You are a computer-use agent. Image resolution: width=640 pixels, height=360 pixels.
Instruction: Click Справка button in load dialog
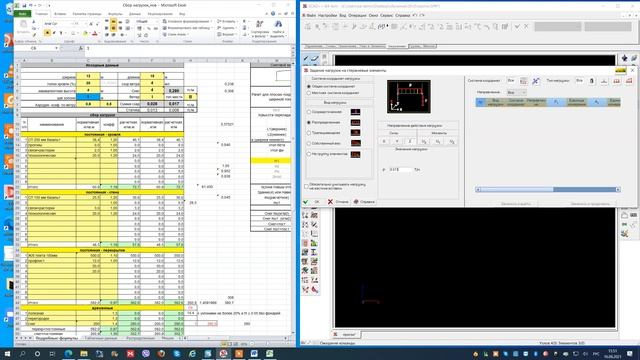(x=364, y=202)
